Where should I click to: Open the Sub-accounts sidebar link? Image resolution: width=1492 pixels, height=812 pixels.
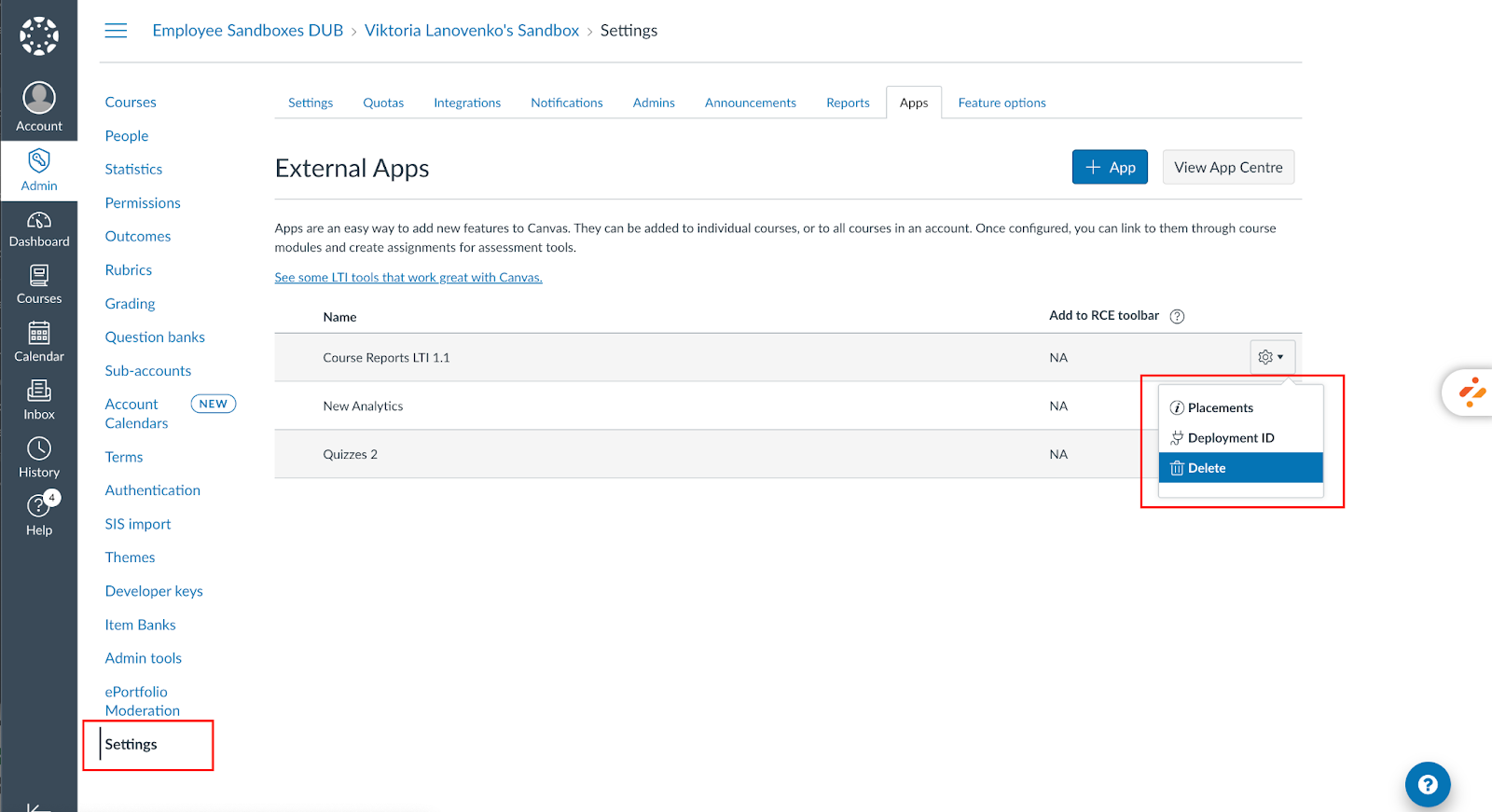pos(148,371)
